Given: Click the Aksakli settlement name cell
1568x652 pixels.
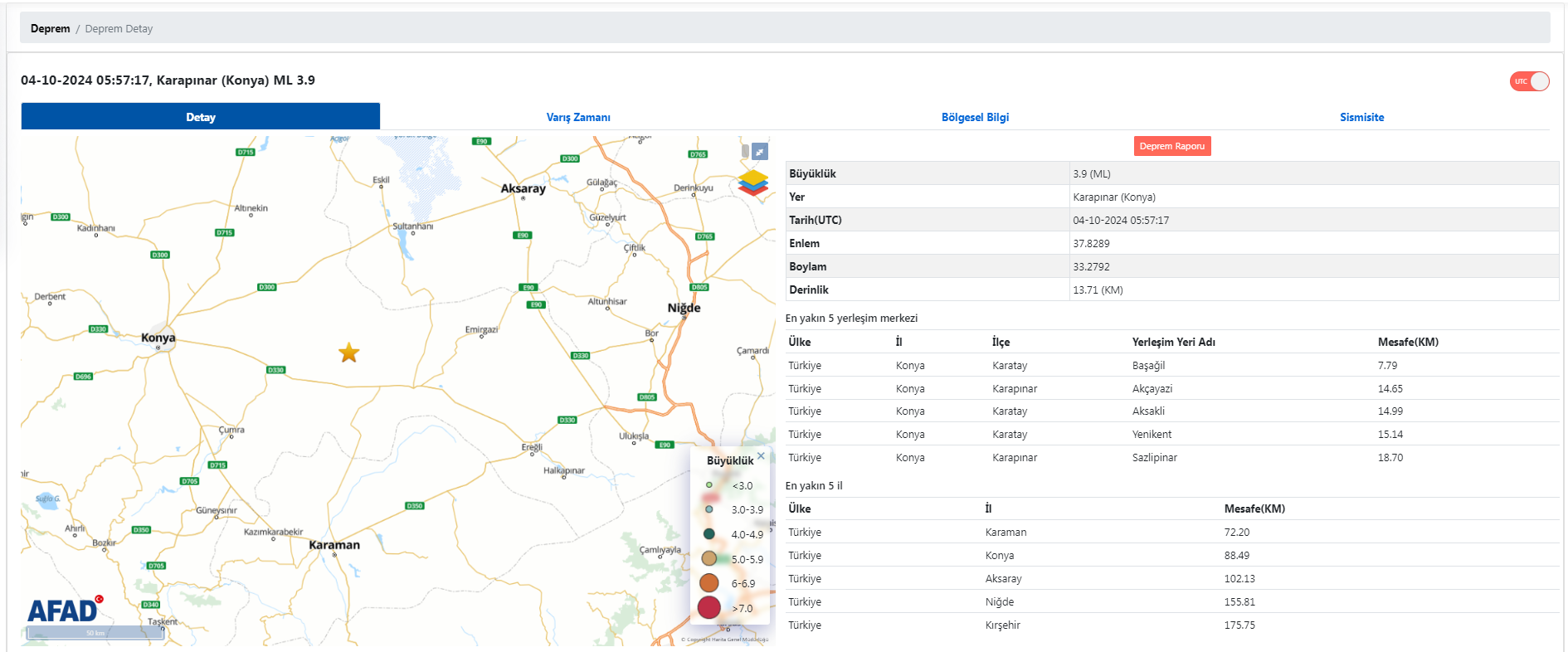Looking at the screenshot, I should coord(1148,411).
